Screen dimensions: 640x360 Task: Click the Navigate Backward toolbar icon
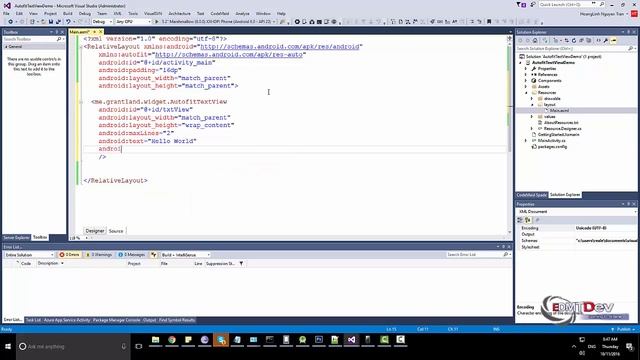click(x=10, y=22)
